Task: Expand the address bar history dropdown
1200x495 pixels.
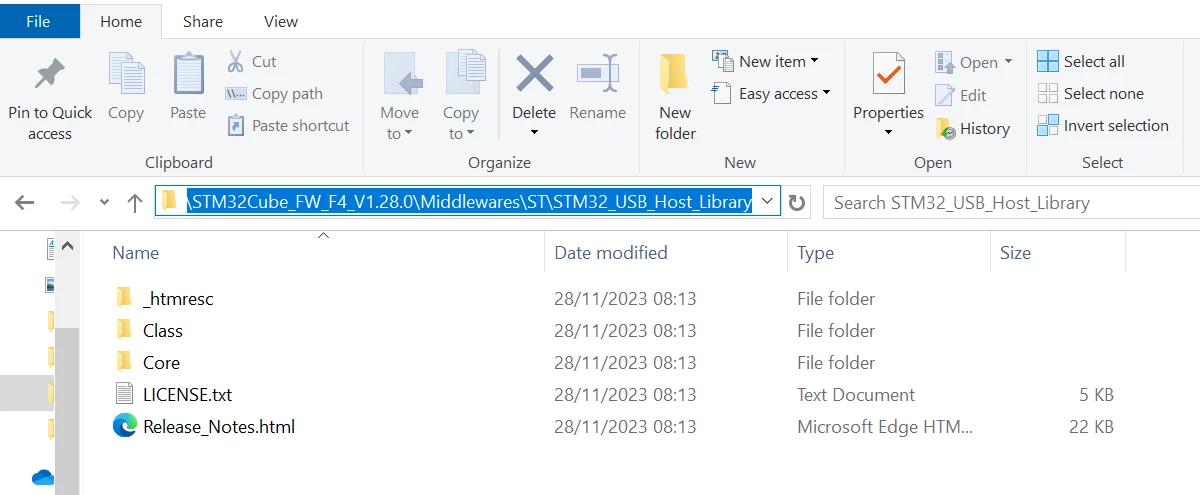Action: pos(767,201)
